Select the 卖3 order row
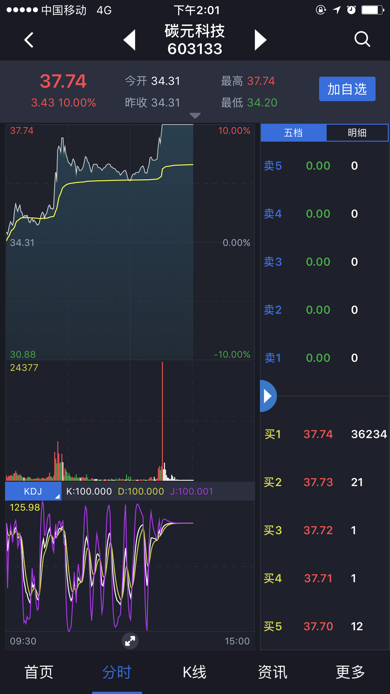This screenshot has width=390, height=694. coord(324,262)
